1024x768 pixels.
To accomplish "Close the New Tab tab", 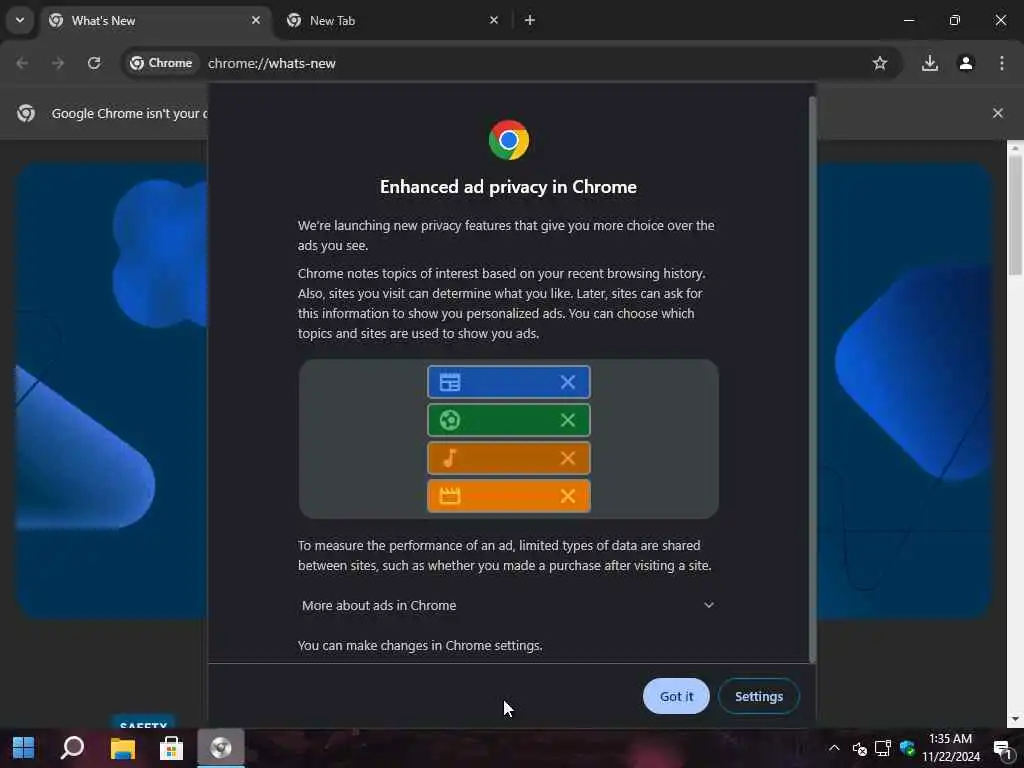I will (494, 20).
